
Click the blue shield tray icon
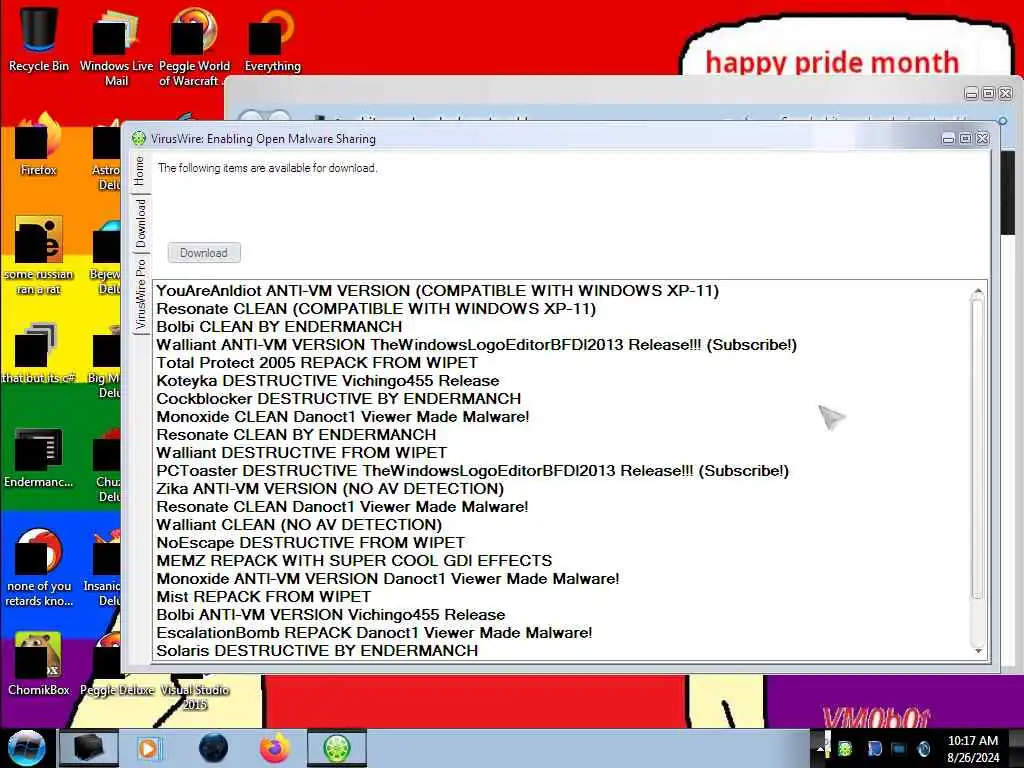(x=874, y=748)
